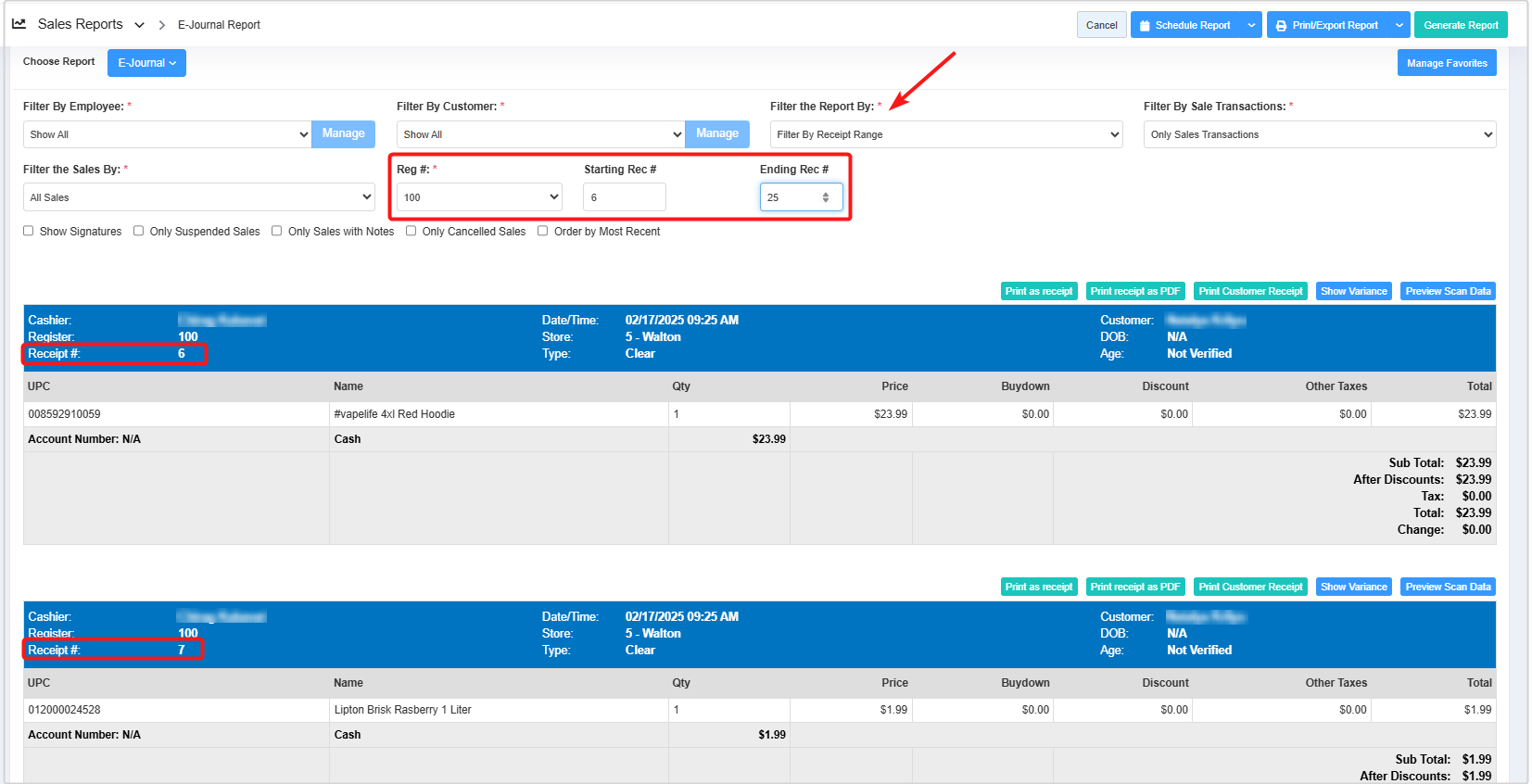Toggle Order by Most Recent checkbox
Screen dimensions: 1532x784
[x=543, y=231]
